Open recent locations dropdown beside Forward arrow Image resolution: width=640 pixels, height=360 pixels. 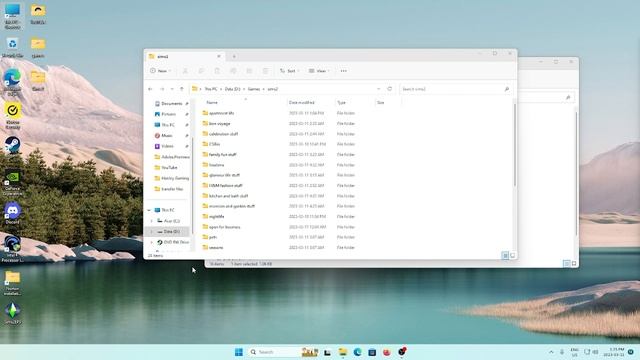172,89
